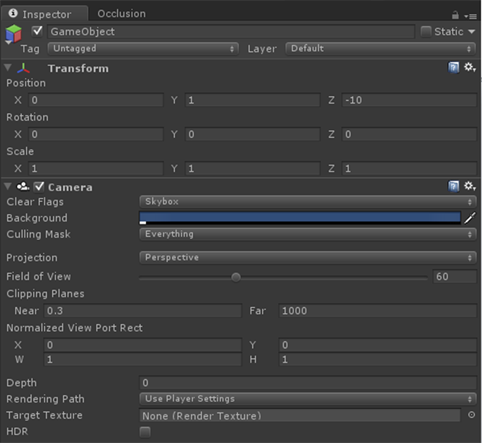Click the Depth value field
The image size is (482, 443).
pos(308,383)
